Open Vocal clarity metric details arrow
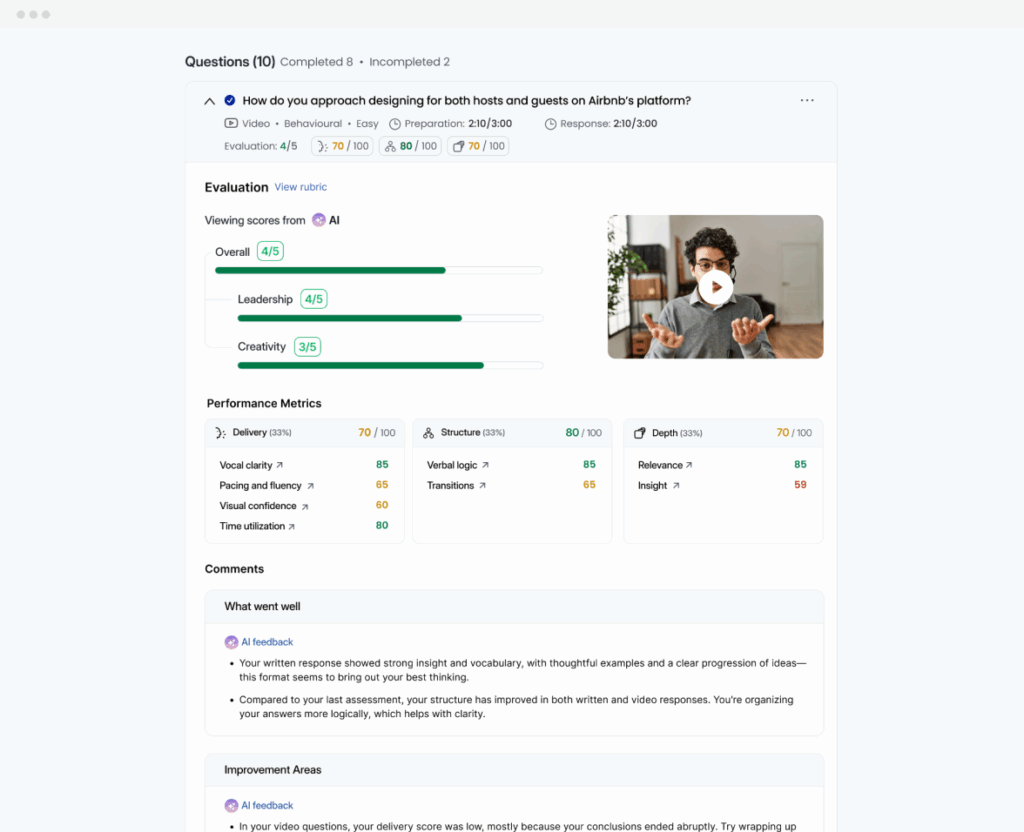Screen dimensions: 1024x832 pos(280,465)
